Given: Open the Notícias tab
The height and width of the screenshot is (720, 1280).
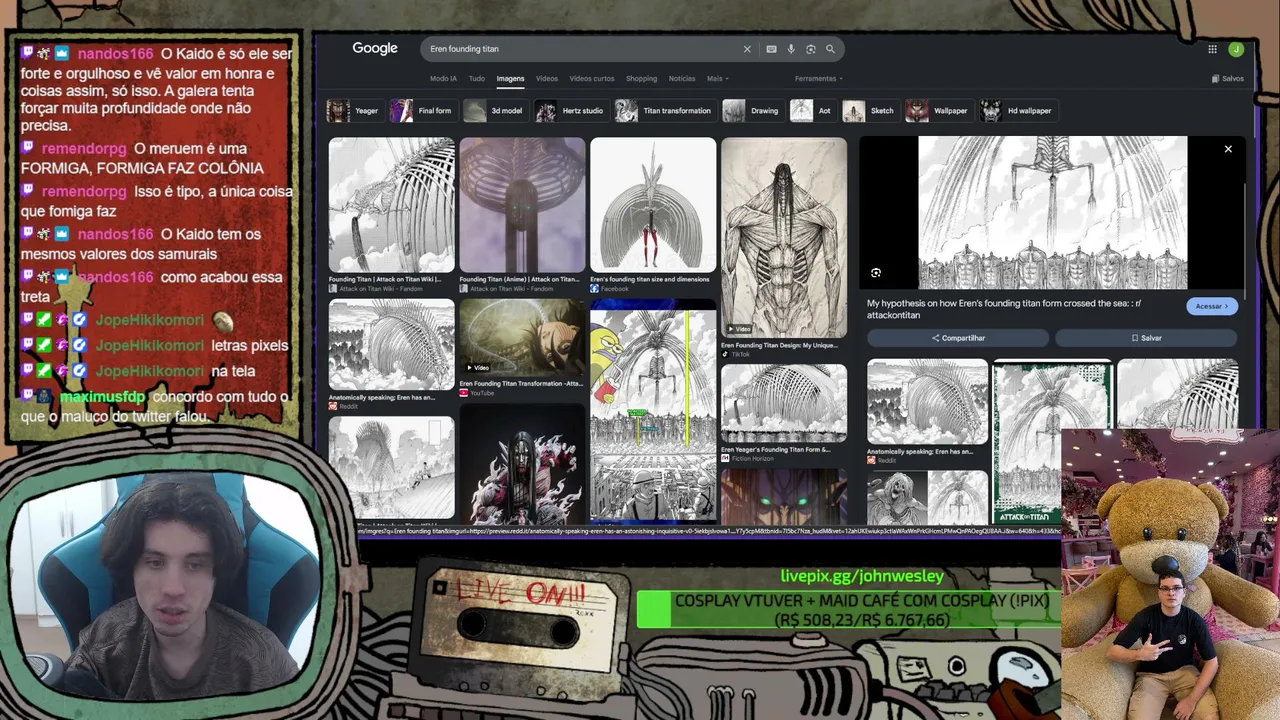Looking at the screenshot, I should click(x=682, y=79).
